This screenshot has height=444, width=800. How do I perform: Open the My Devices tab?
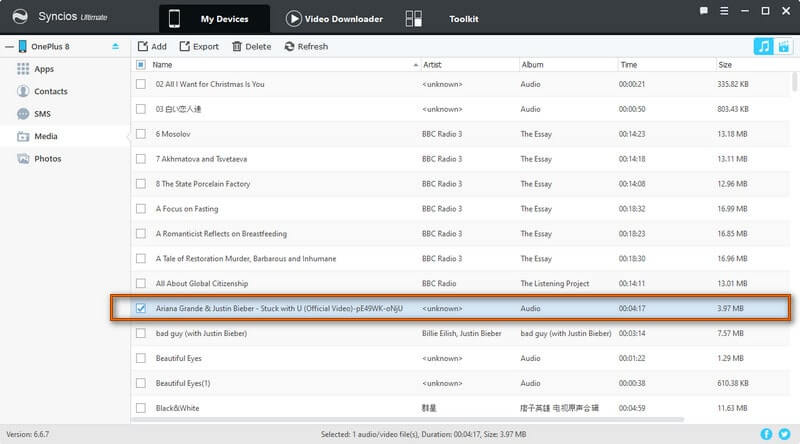pyautogui.click(x=214, y=19)
